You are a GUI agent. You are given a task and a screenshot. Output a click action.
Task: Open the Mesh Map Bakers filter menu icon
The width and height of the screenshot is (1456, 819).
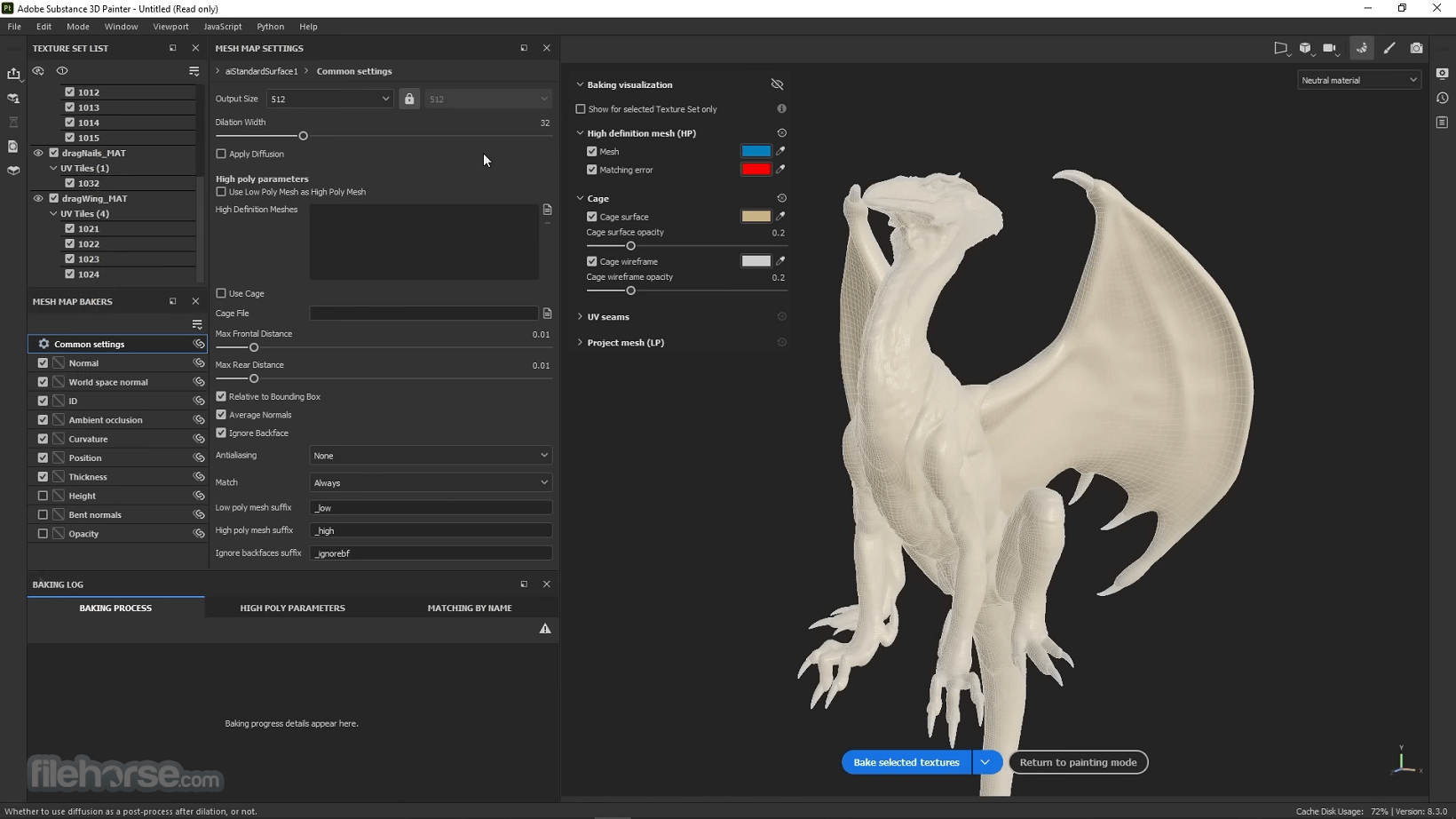click(x=197, y=324)
